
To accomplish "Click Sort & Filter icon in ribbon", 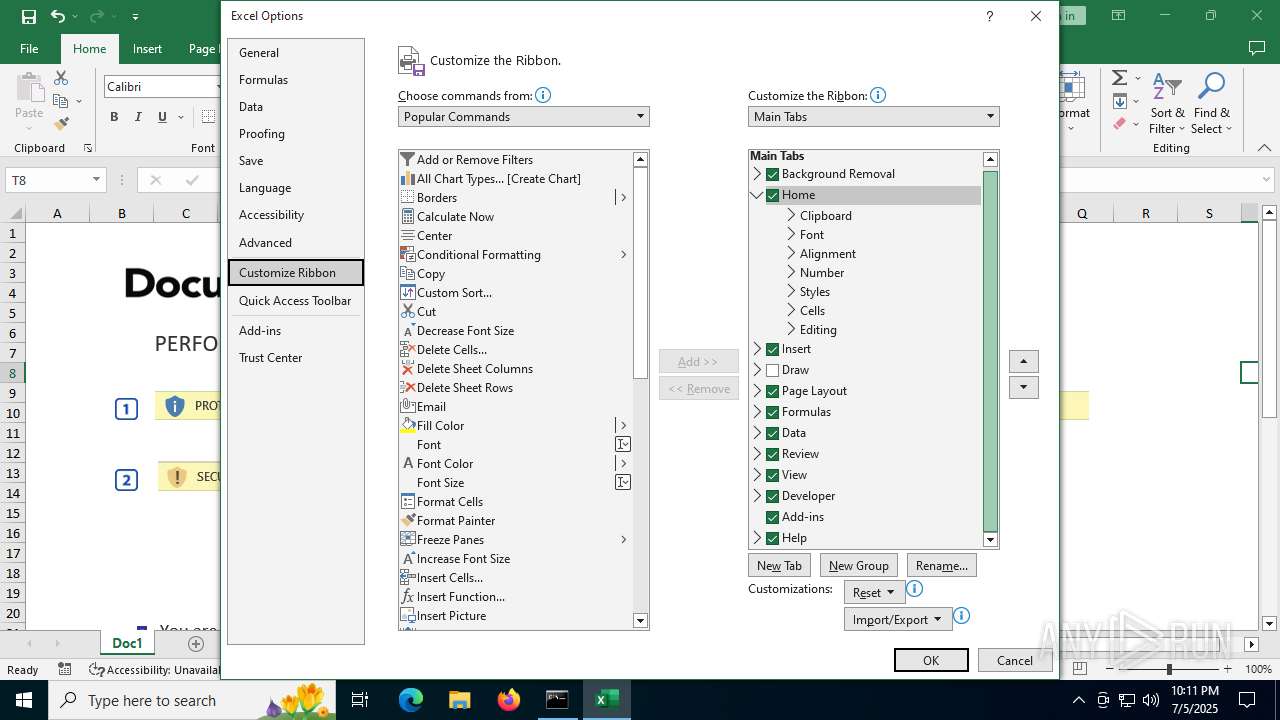I will (1166, 86).
